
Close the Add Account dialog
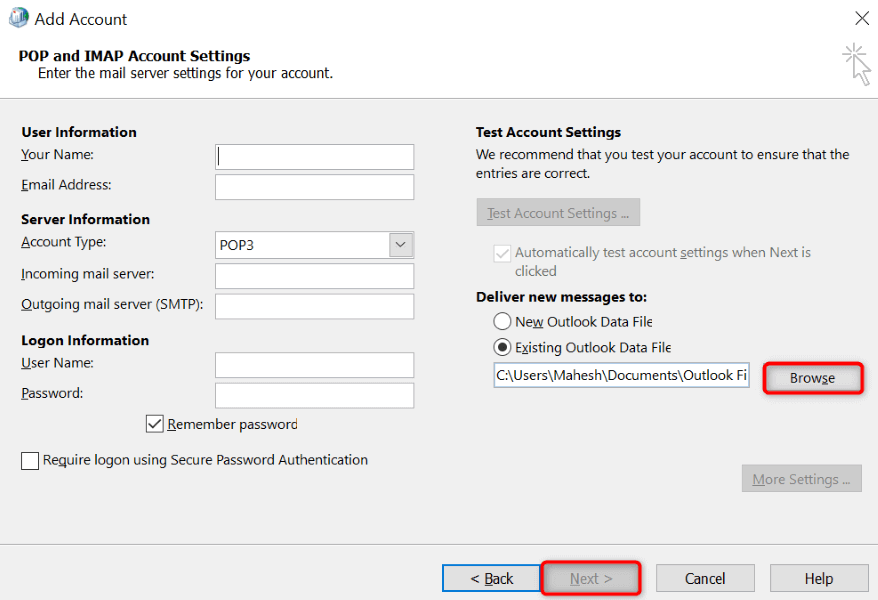(x=861, y=18)
